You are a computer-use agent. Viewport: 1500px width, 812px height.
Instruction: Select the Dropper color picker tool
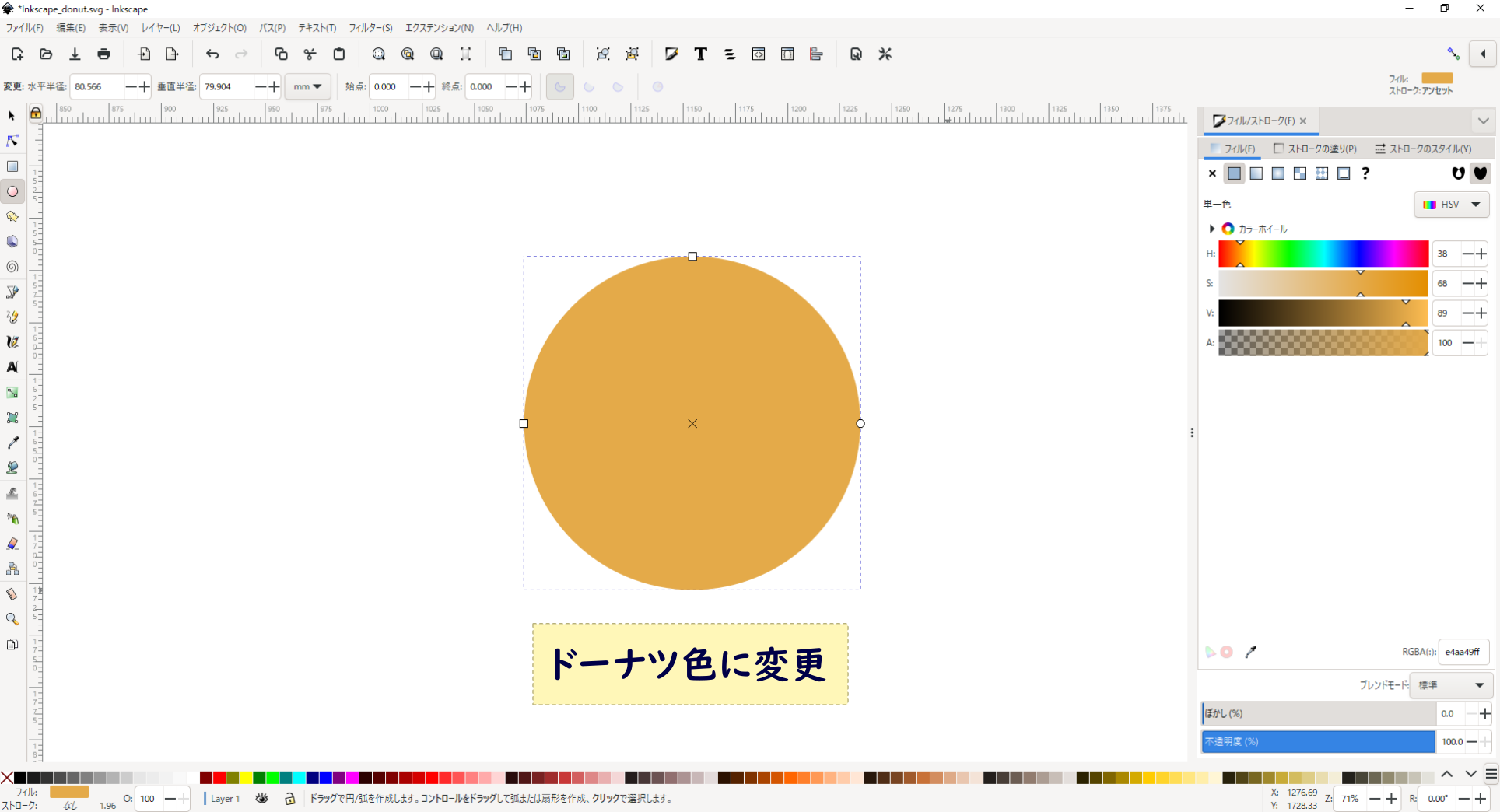[12, 443]
